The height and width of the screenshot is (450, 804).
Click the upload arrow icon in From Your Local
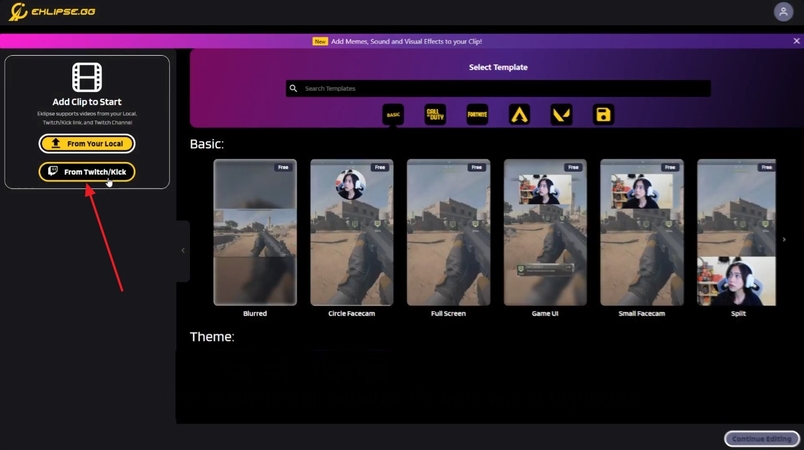point(56,144)
